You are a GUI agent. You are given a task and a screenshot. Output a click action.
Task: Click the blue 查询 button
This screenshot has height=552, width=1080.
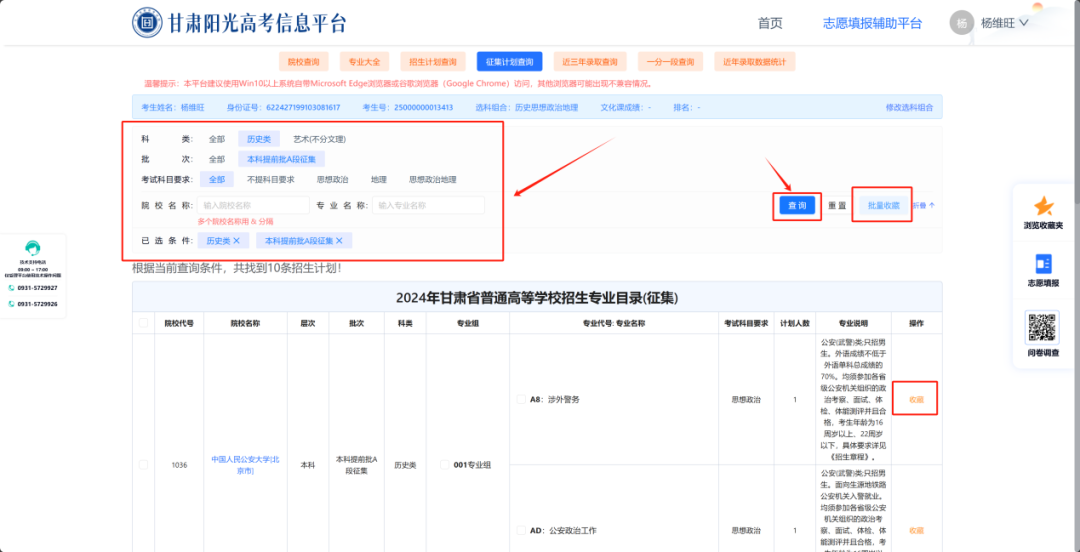click(797, 205)
